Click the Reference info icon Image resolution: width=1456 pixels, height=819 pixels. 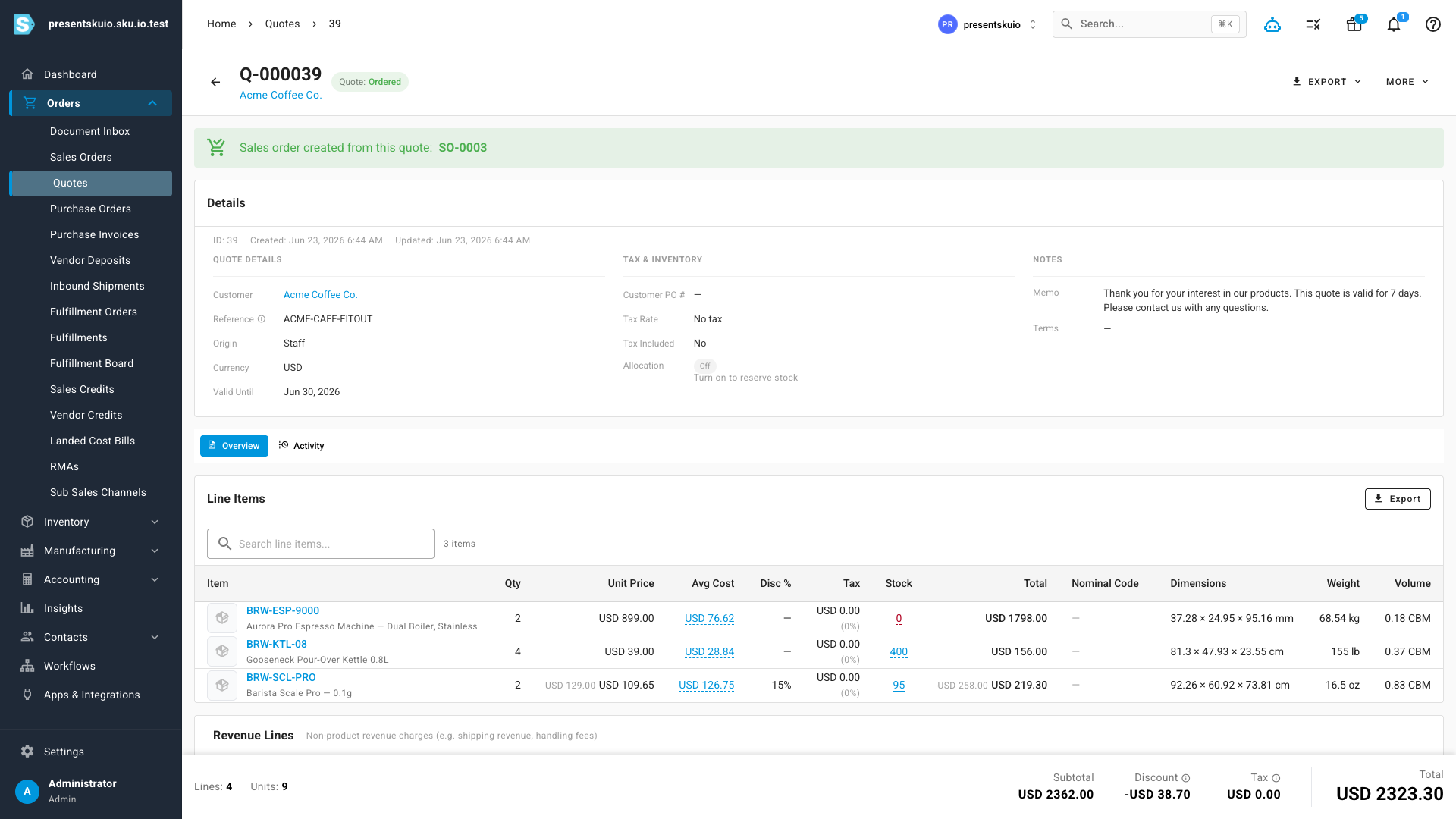click(x=262, y=319)
